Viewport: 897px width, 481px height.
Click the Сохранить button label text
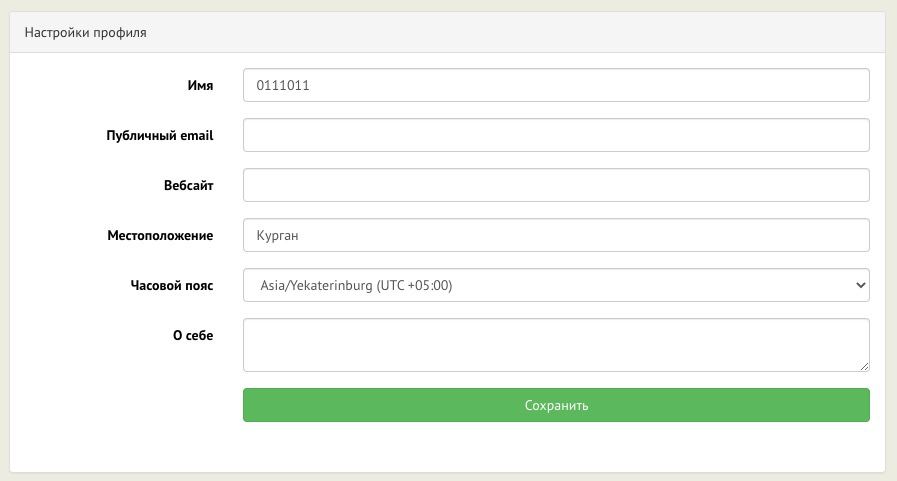[x=556, y=406]
